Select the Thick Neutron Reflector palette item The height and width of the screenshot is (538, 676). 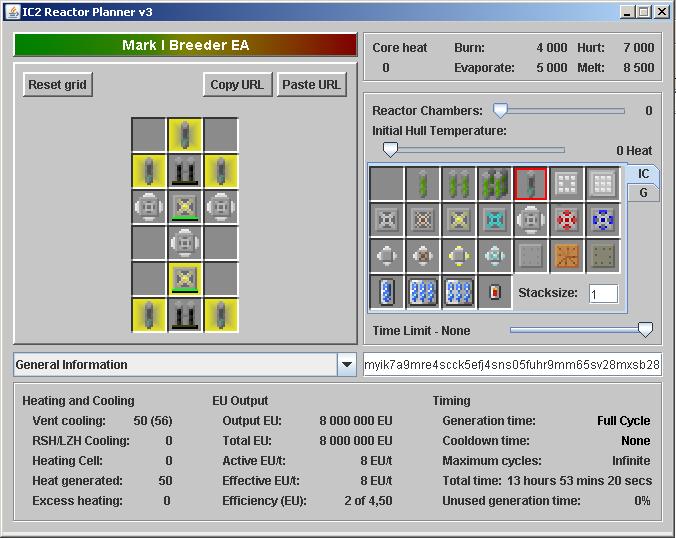pyautogui.click(x=603, y=184)
